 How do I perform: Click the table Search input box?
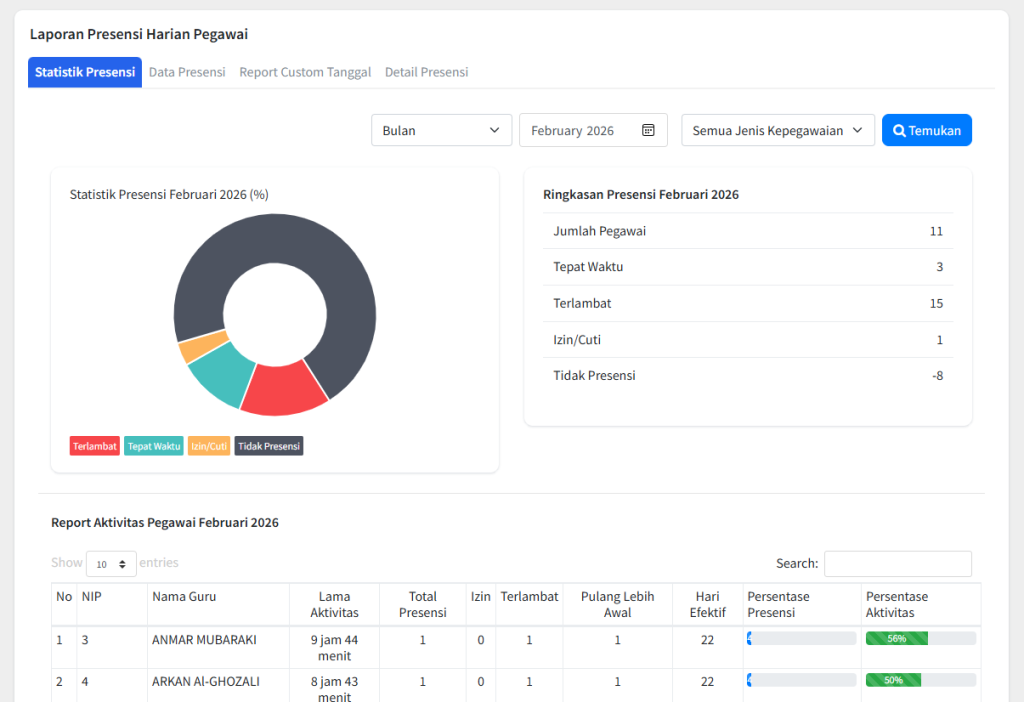pos(897,564)
